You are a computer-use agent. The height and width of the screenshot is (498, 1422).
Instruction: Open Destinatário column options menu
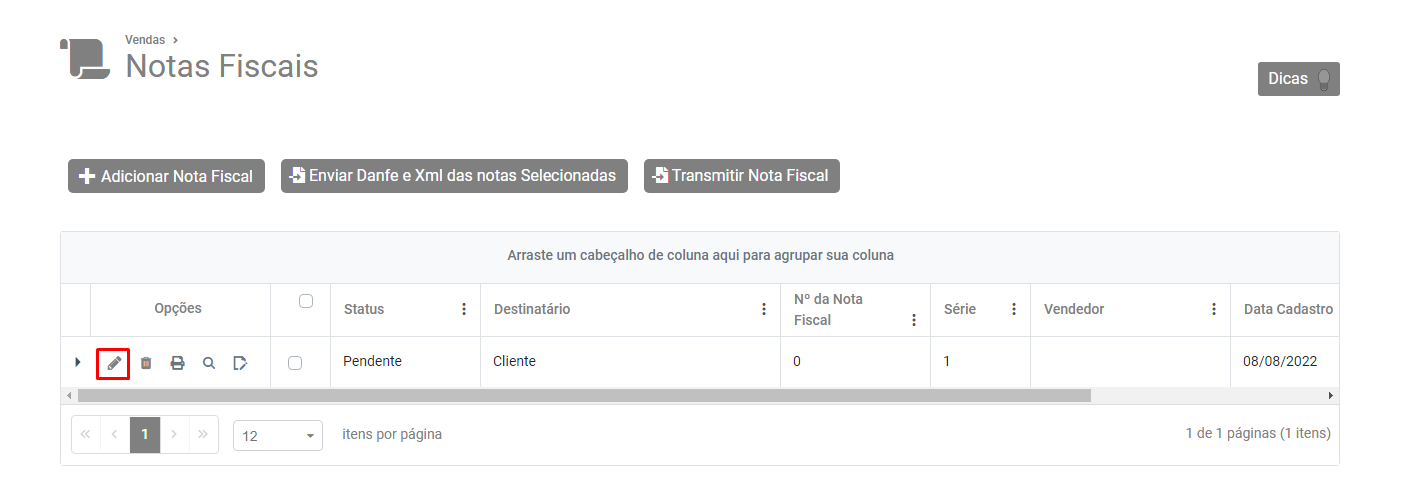(764, 310)
